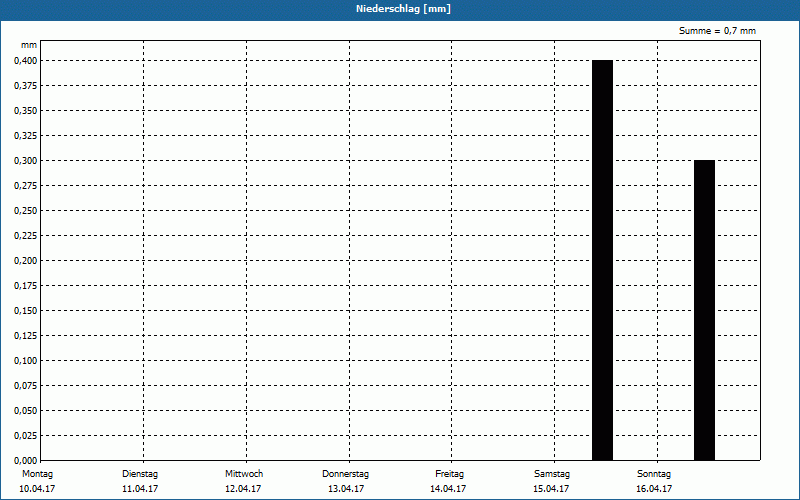Click the date 11.04.17
800x500 pixels.
[140, 489]
